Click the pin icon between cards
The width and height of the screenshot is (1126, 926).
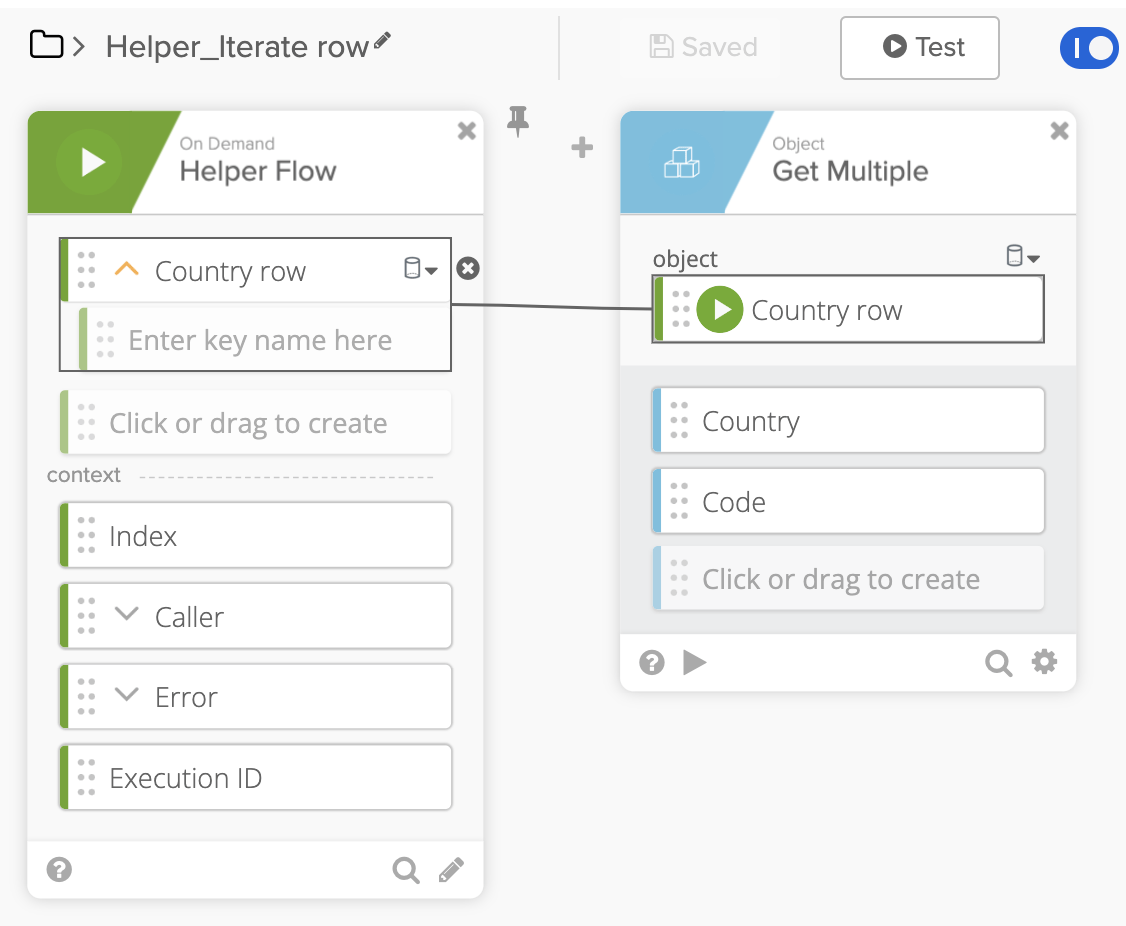(x=518, y=121)
